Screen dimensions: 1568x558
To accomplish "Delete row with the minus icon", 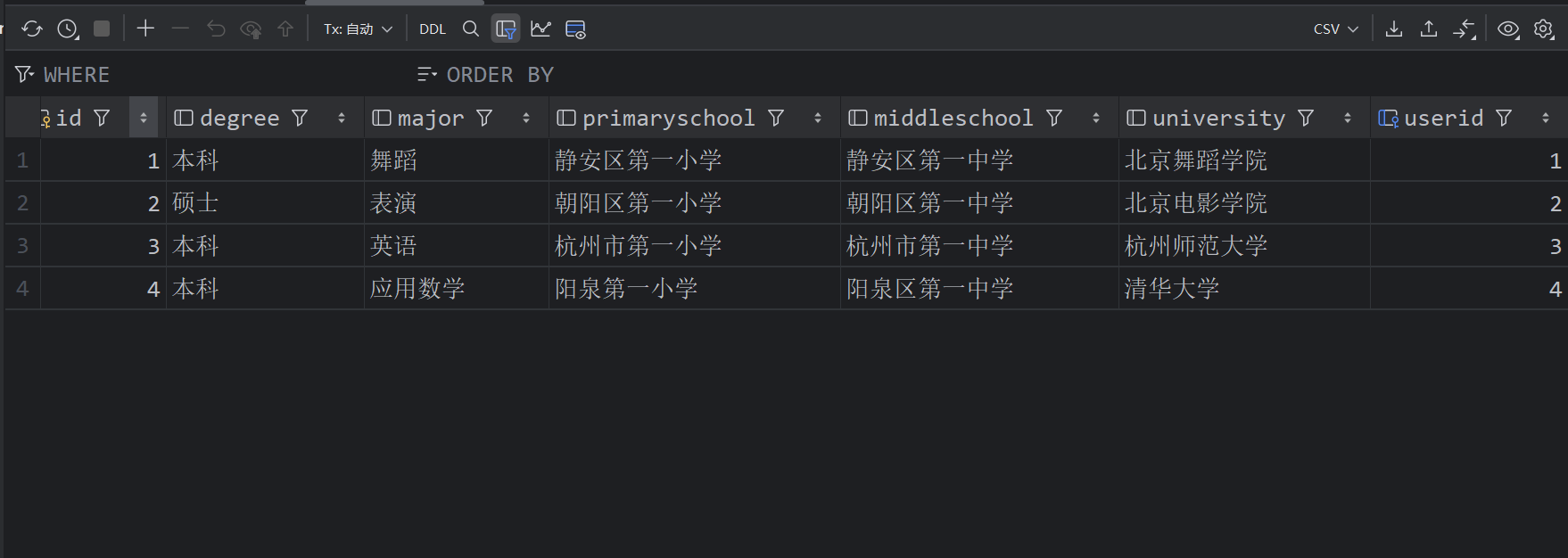I will tap(180, 29).
